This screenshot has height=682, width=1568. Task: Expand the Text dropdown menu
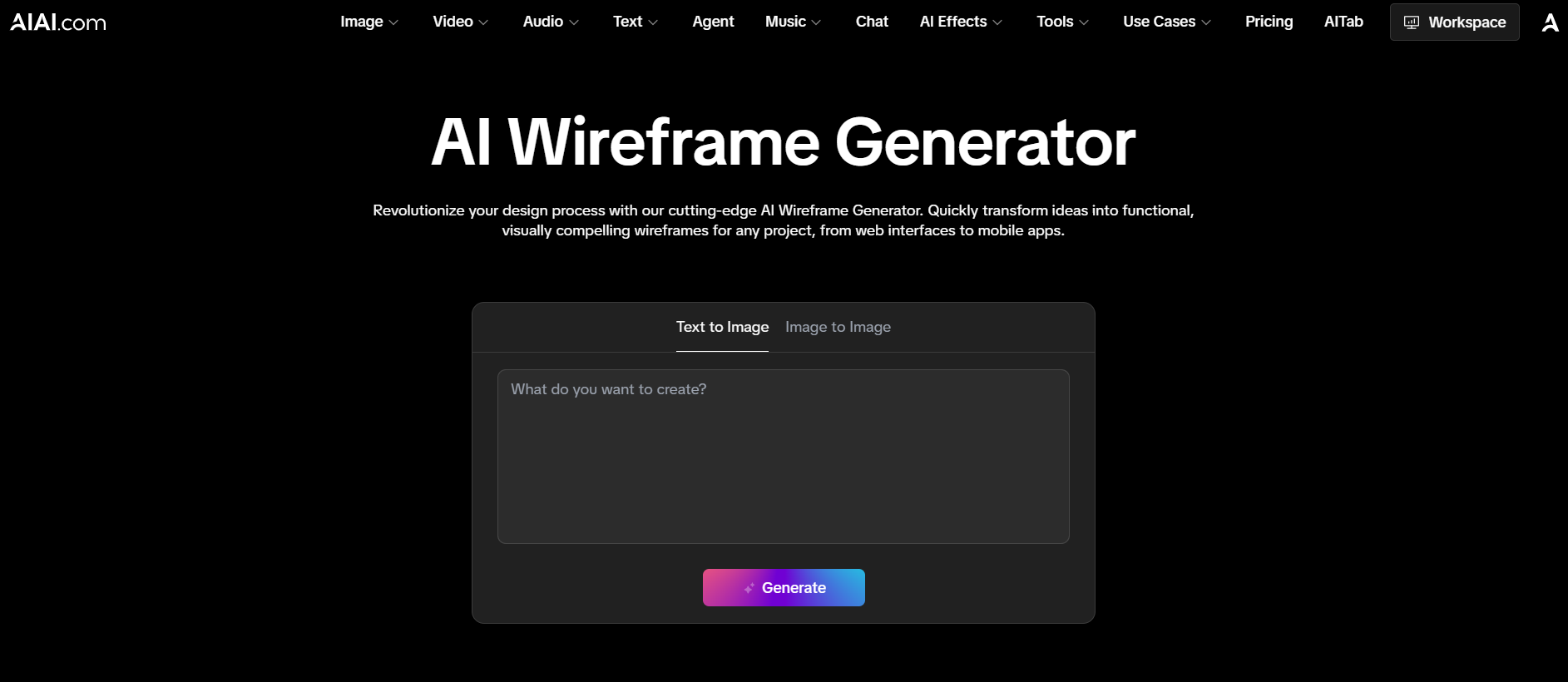(636, 22)
